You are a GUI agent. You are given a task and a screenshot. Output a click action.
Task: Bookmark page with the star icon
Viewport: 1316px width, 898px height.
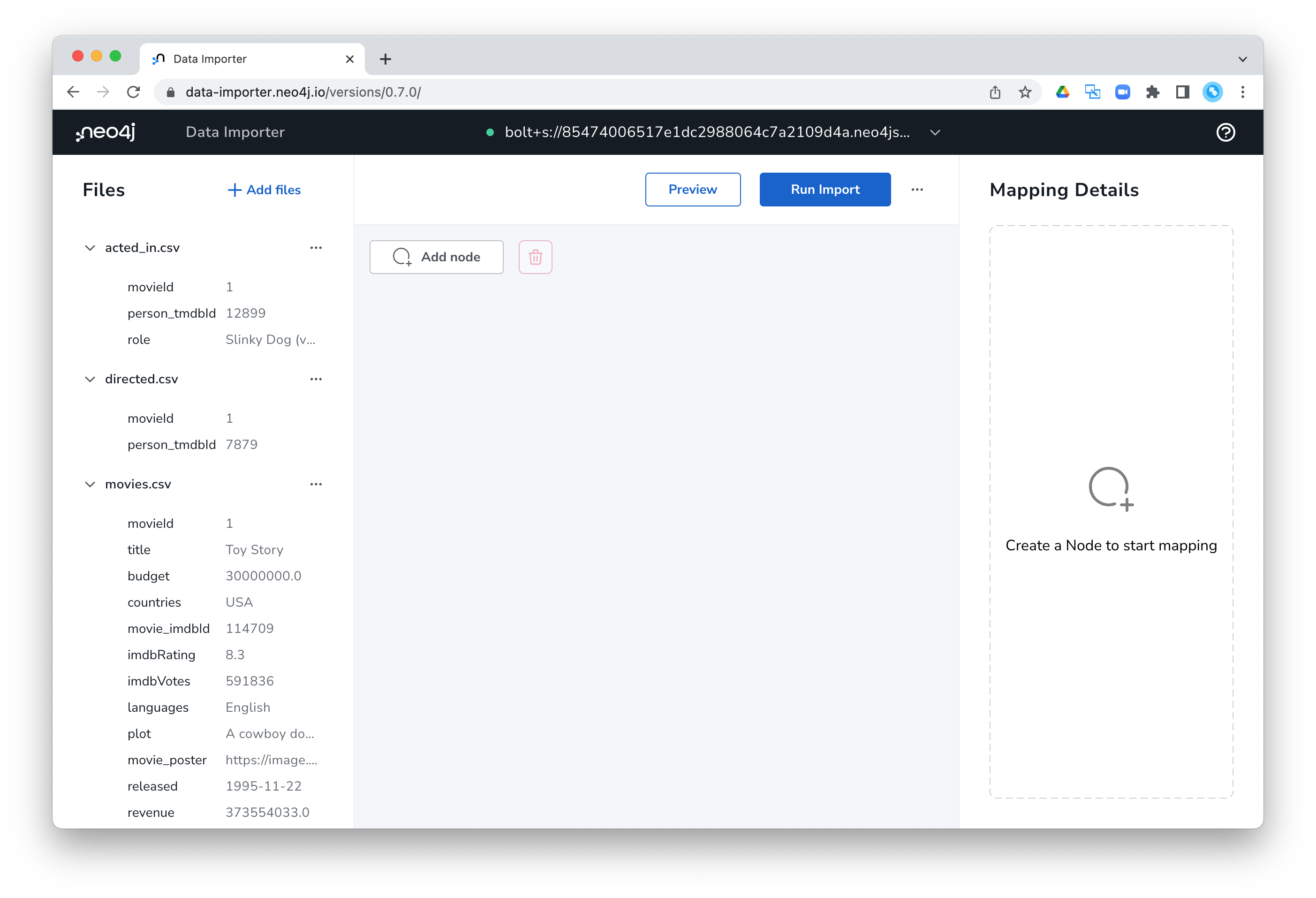point(1025,92)
